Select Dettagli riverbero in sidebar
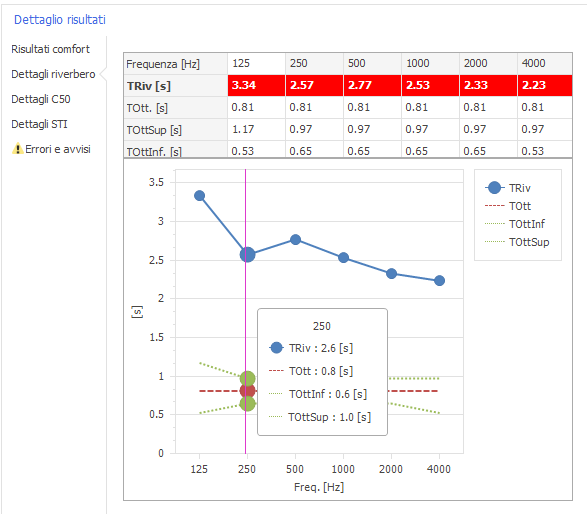Viewport: 587px width, 514px height. [x=53, y=74]
